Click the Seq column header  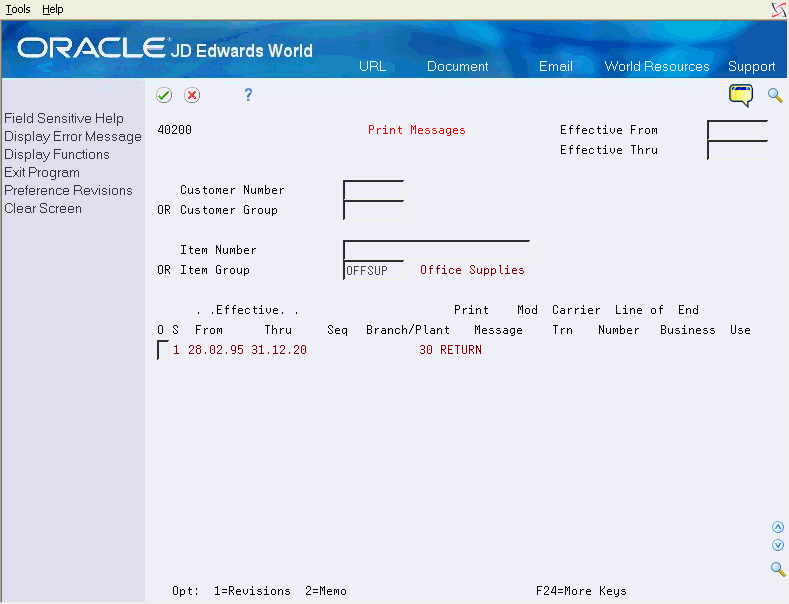(x=337, y=330)
